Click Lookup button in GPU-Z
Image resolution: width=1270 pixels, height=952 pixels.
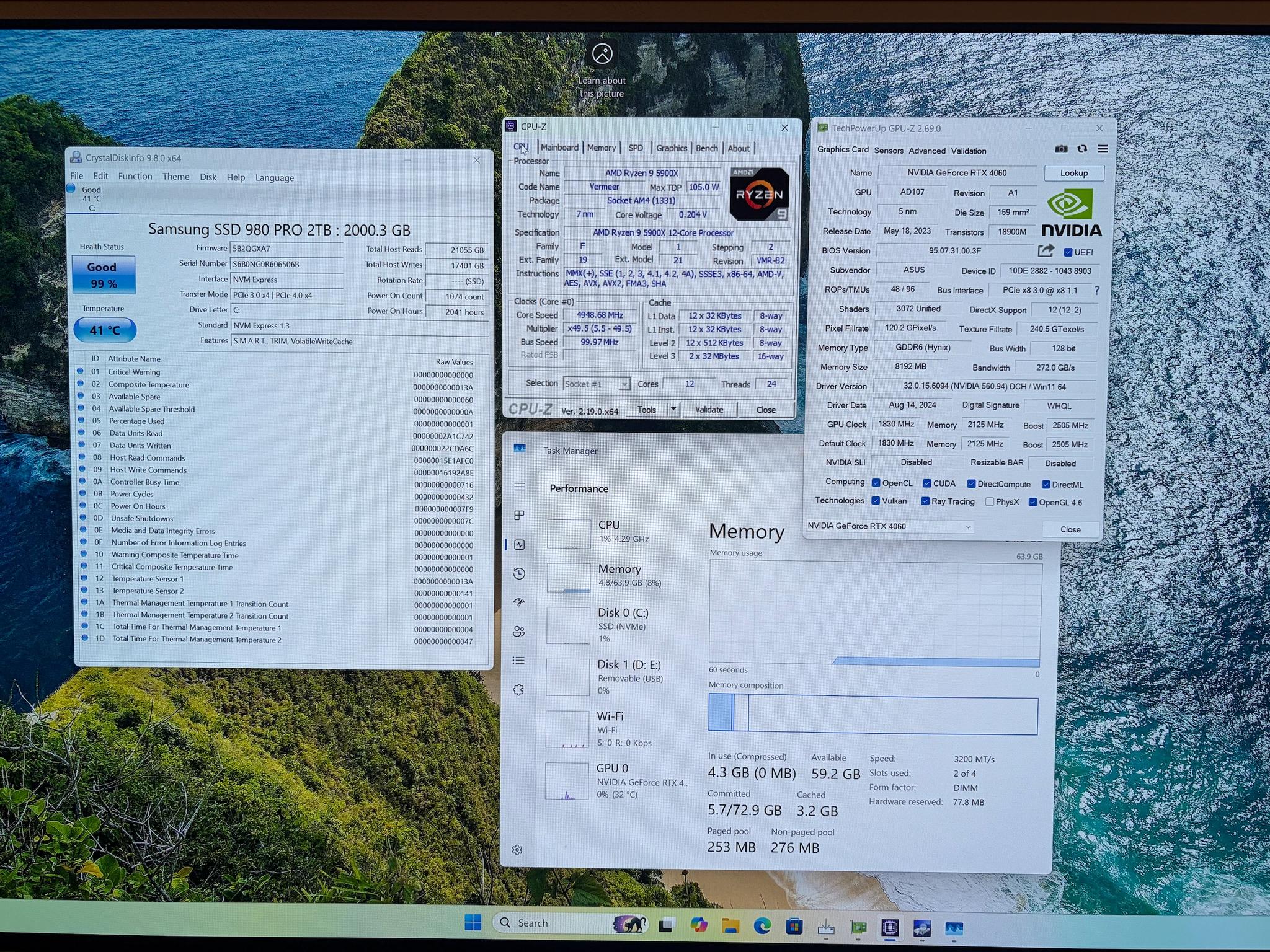(x=1074, y=173)
